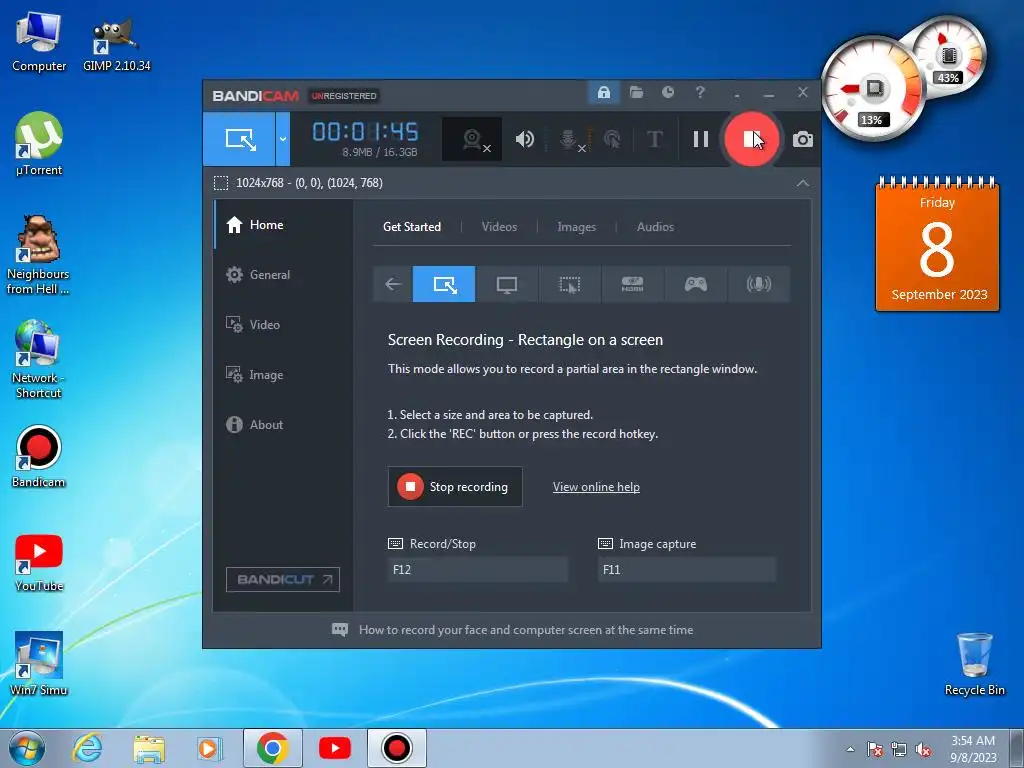Open the output folder icon in the title bar
This screenshot has width=1024, height=768.
pos(636,92)
